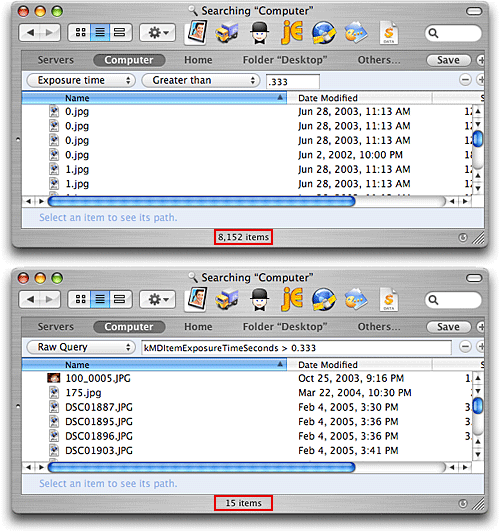Open the Exposure time criteria dropdown
Image resolution: width=500 pixels, height=532 pixels.
[81, 80]
